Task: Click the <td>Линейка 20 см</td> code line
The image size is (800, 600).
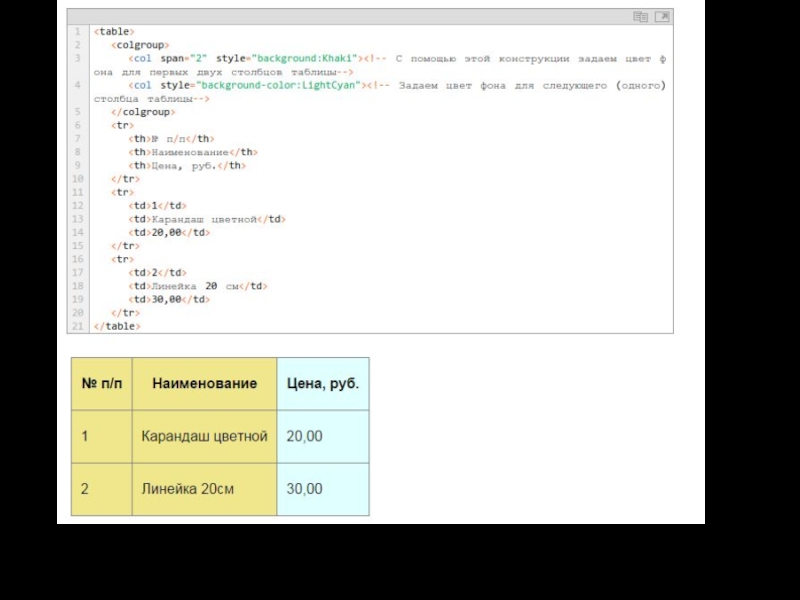Action: tap(197, 286)
